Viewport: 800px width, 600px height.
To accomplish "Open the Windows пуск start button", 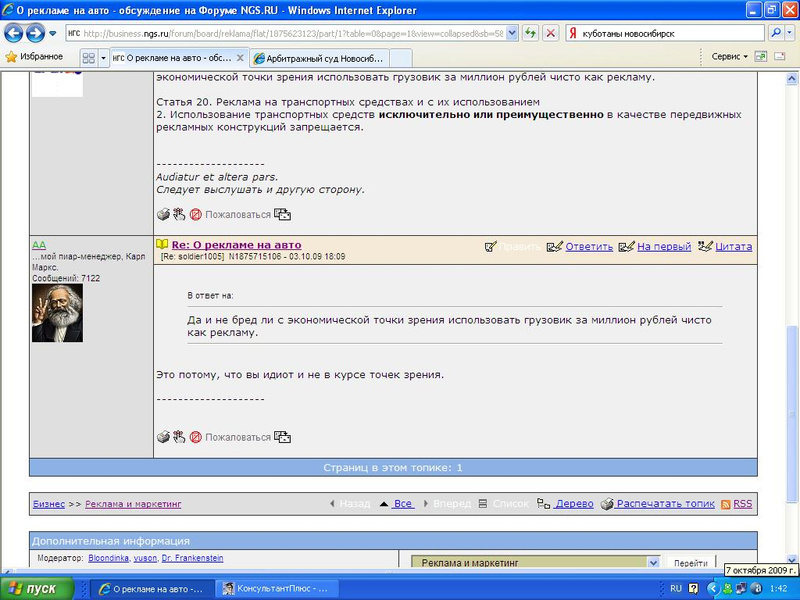I will (35, 589).
